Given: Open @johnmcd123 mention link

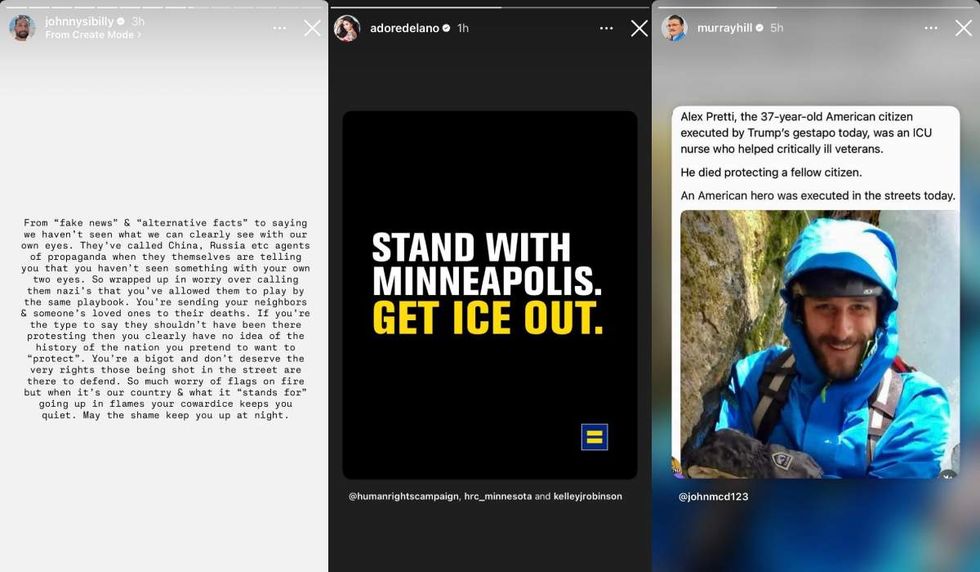Looking at the screenshot, I should tap(713, 496).
